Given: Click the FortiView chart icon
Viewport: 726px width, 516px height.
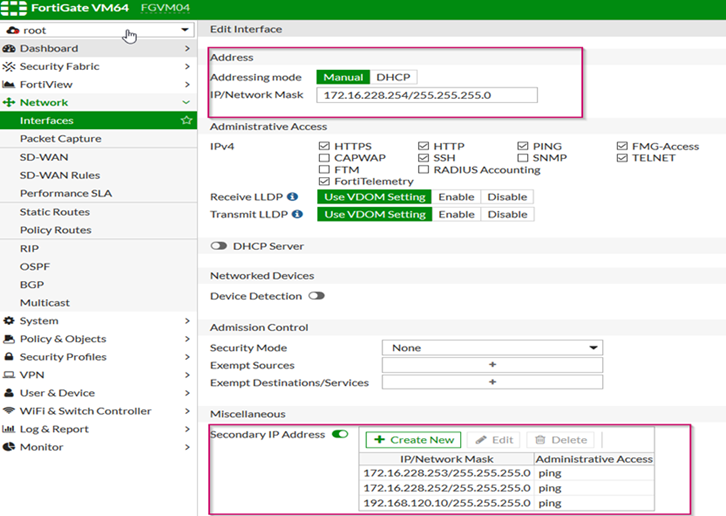Looking at the screenshot, I should pyautogui.click(x=10, y=85).
